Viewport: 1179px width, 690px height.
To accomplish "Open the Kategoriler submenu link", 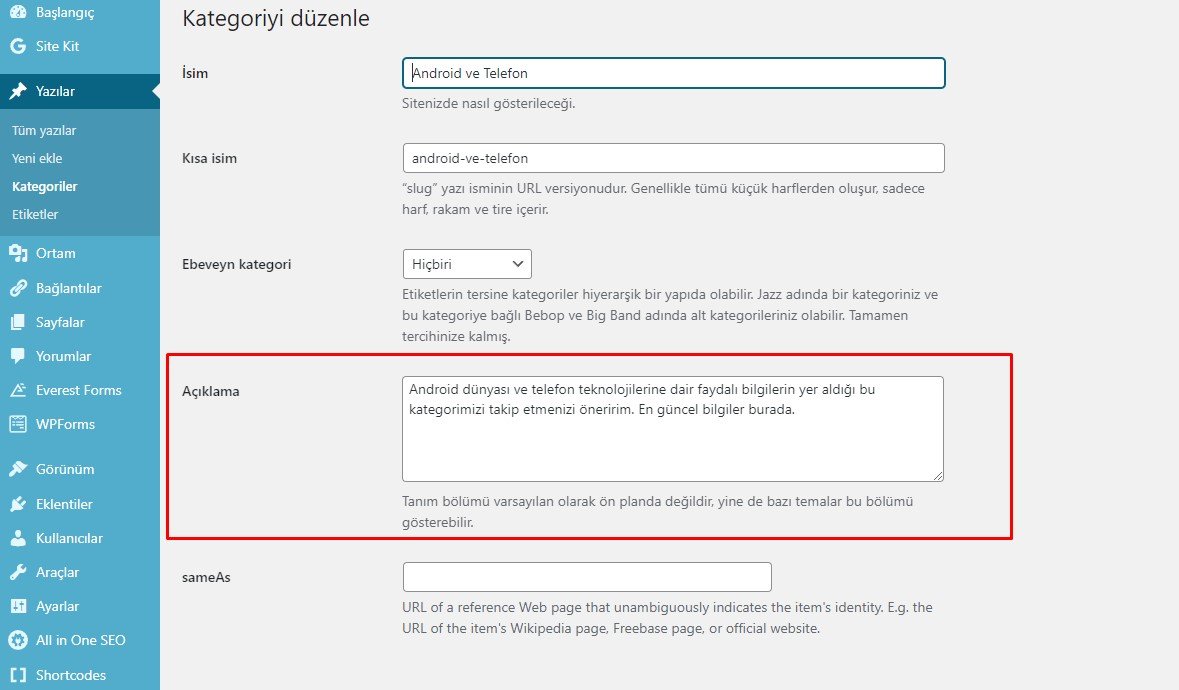I will 45,187.
